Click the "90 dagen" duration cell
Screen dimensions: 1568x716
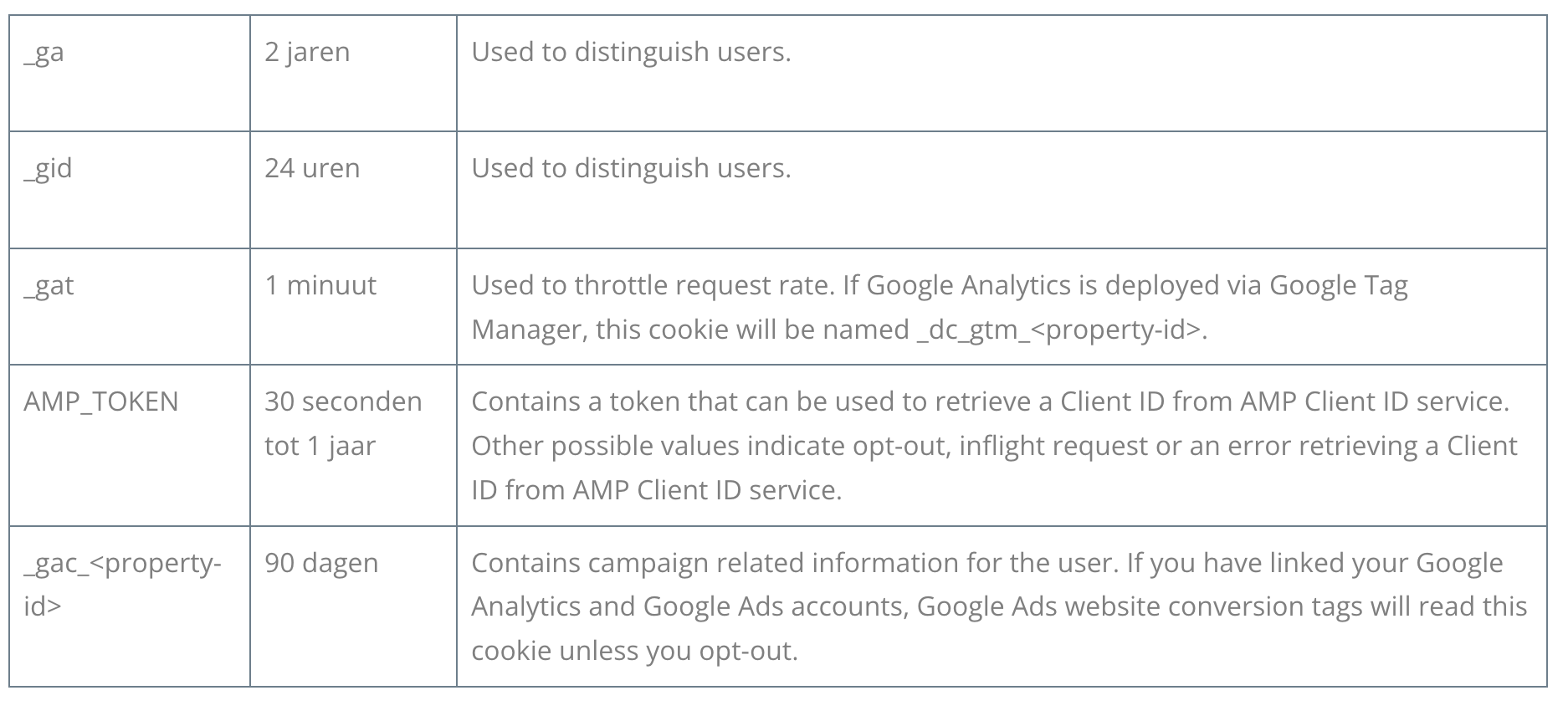(321, 564)
